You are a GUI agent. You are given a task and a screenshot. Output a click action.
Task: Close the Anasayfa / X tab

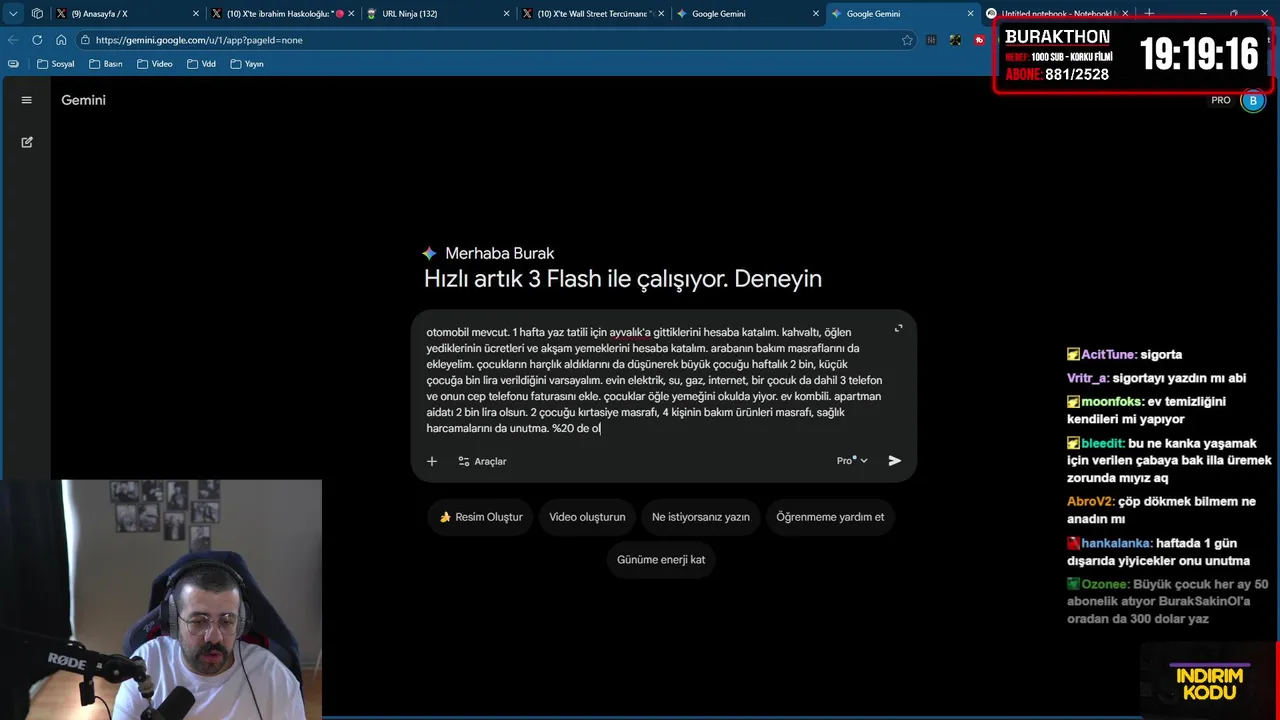(196, 14)
